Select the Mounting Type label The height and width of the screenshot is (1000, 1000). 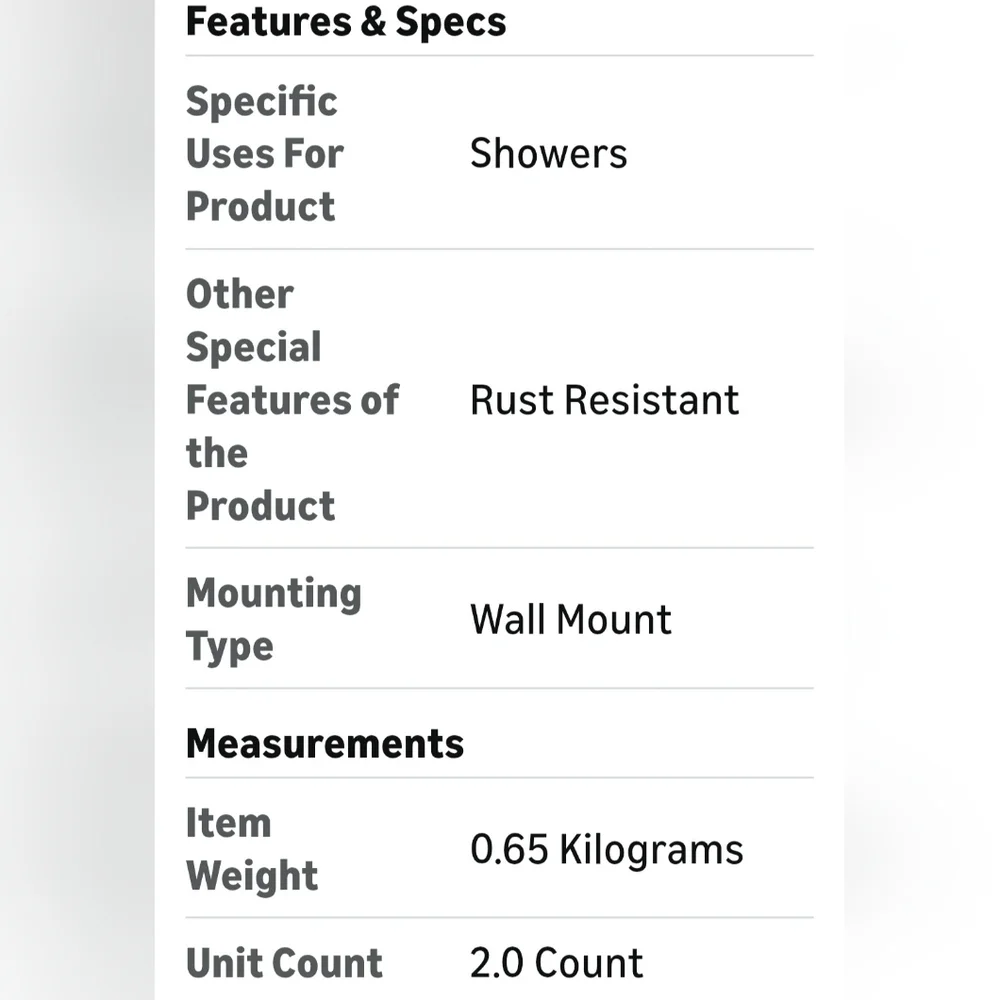click(274, 619)
